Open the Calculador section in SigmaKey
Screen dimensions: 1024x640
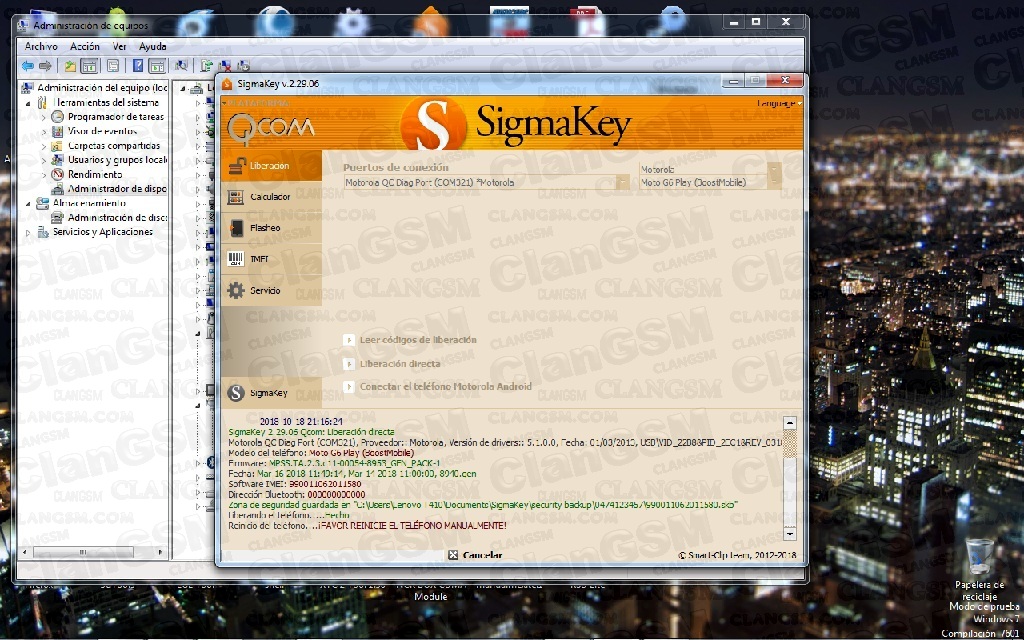[x=271, y=197]
